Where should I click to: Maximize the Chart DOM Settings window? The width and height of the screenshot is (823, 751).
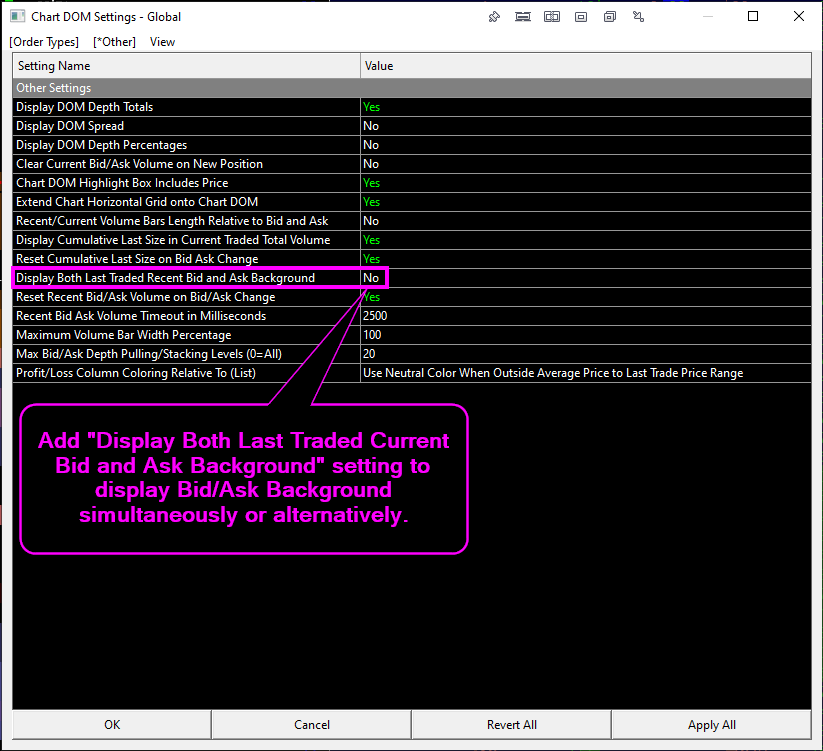point(753,16)
